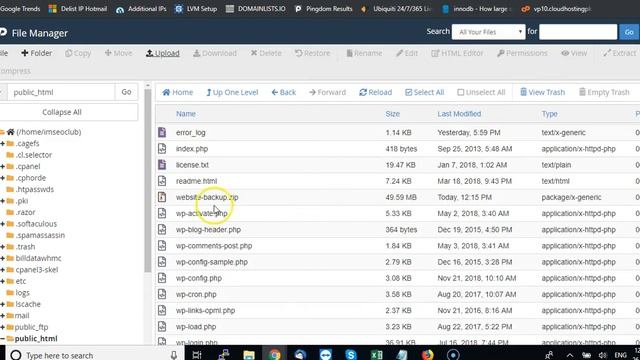
Task: Sort files by Last Modified column
Action: (x=459, y=114)
